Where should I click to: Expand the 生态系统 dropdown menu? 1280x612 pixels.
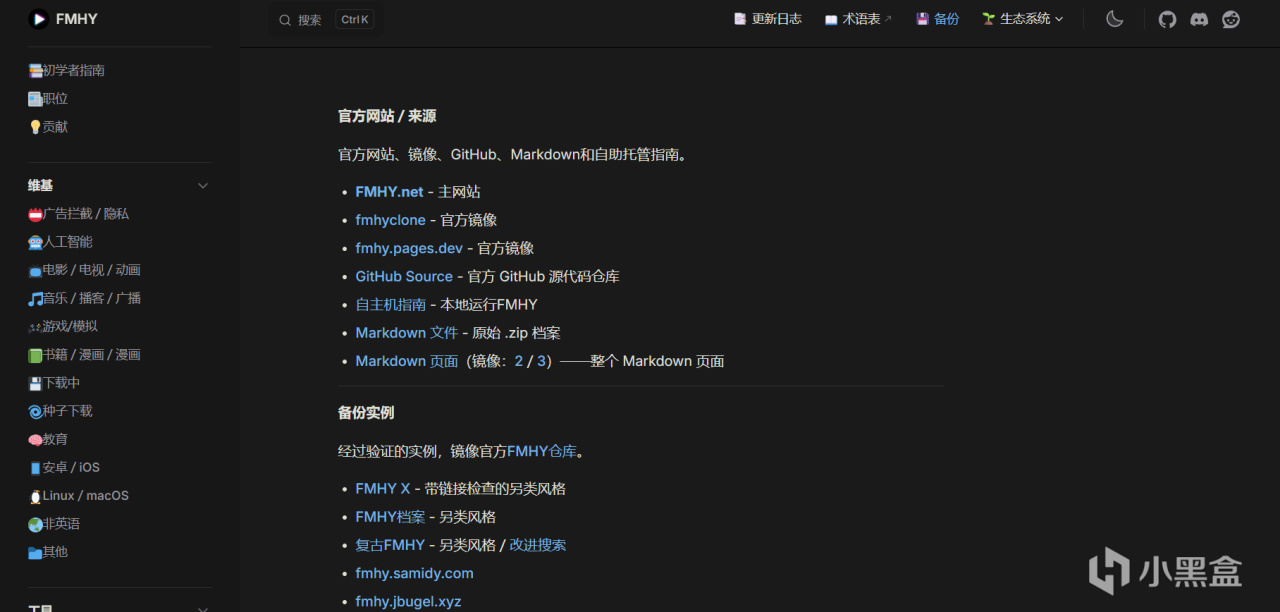(x=1022, y=19)
